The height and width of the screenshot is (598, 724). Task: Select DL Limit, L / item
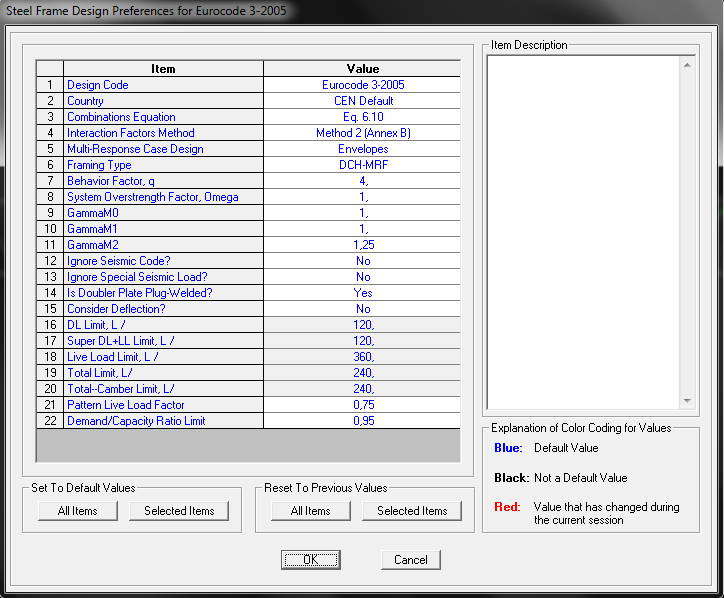pyautogui.click(x=163, y=325)
